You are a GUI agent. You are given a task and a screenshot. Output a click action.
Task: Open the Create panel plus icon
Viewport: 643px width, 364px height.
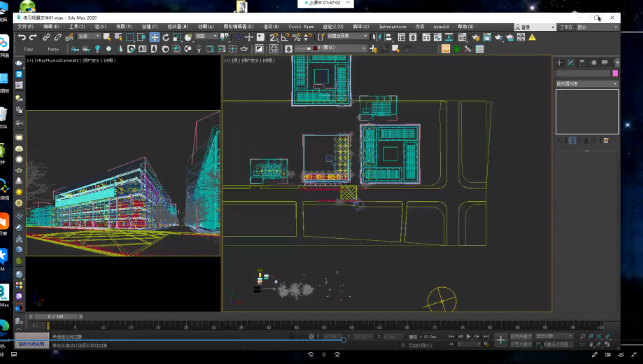[559, 63]
